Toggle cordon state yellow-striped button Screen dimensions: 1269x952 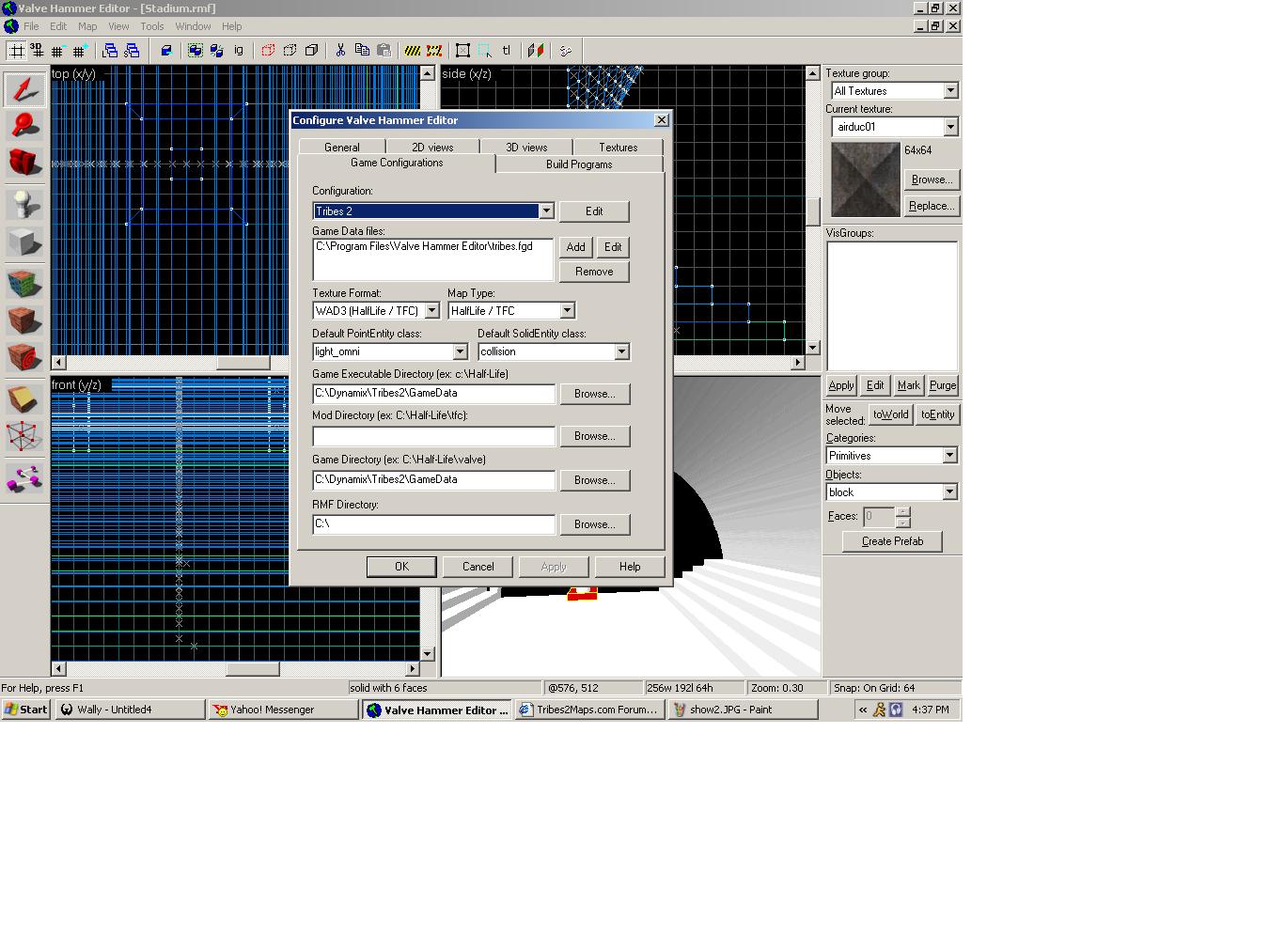pyautogui.click(x=413, y=51)
